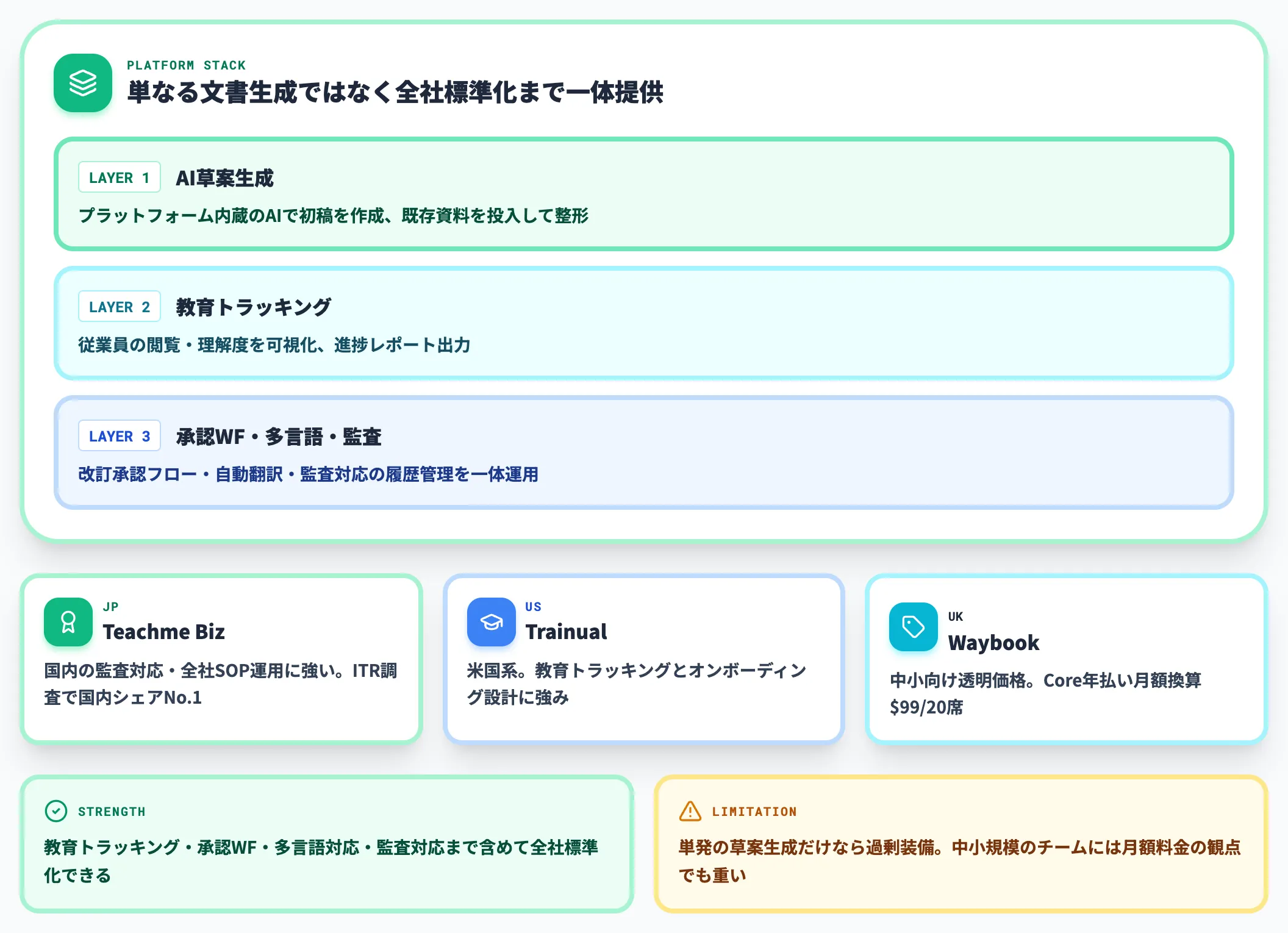Click the AI草案生成 layer title
The height and width of the screenshot is (933, 1288).
point(224,178)
